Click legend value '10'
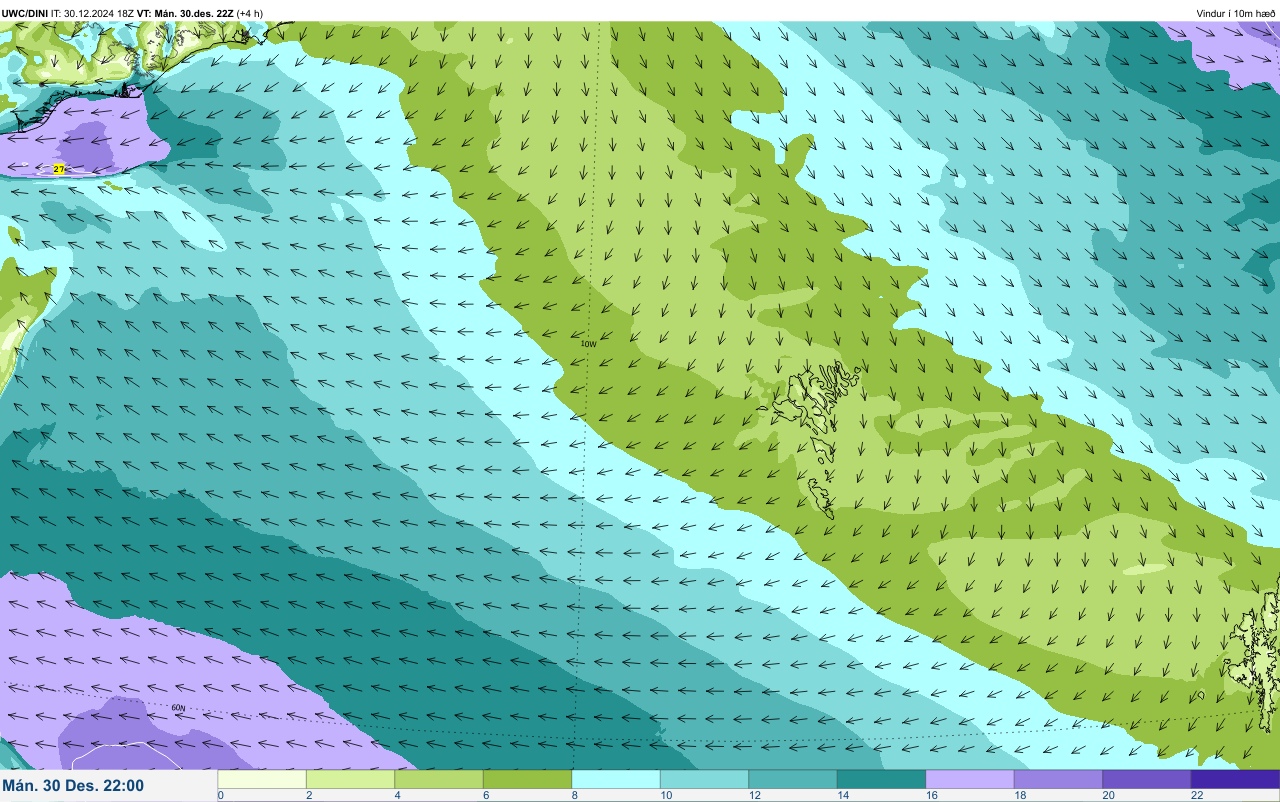1280x802 pixels. [x=665, y=795]
